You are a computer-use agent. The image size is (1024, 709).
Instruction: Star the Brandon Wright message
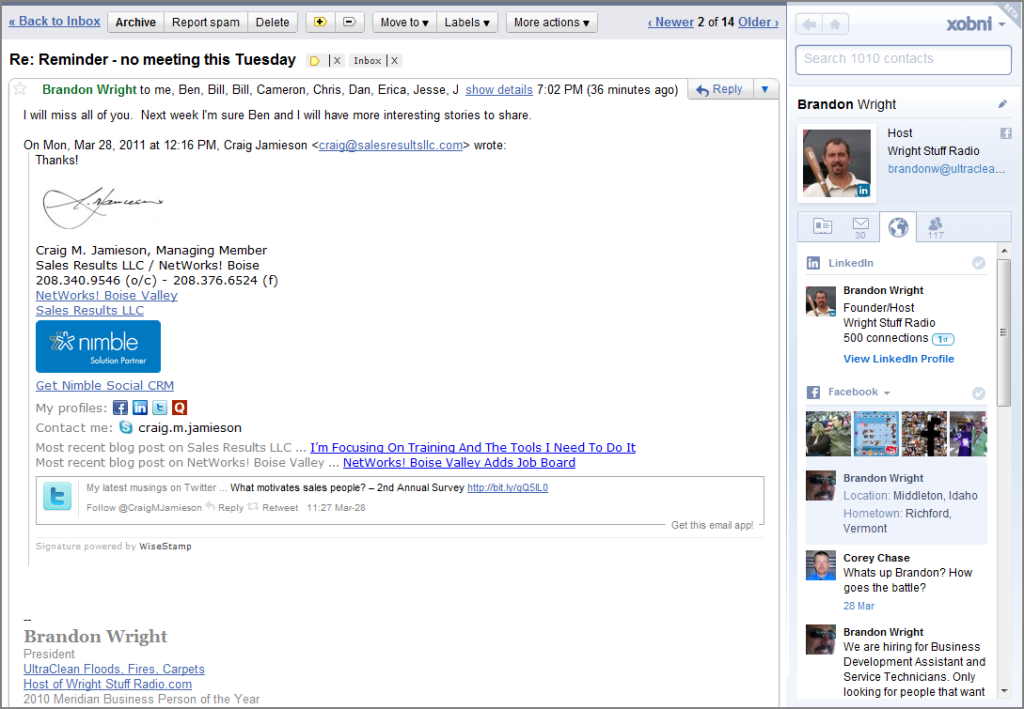coord(20,89)
